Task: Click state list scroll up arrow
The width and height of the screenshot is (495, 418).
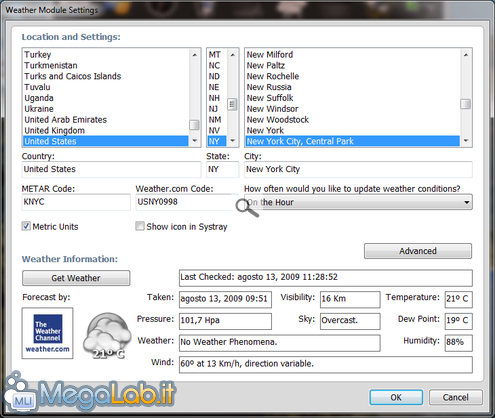Action: pyautogui.click(x=233, y=55)
